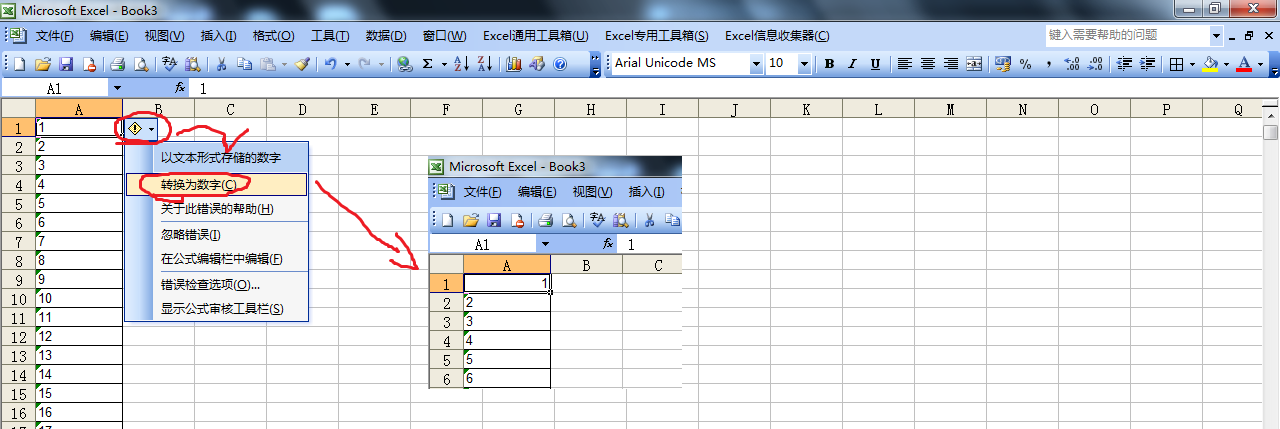Open the Name Box dropdown

click(116, 88)
